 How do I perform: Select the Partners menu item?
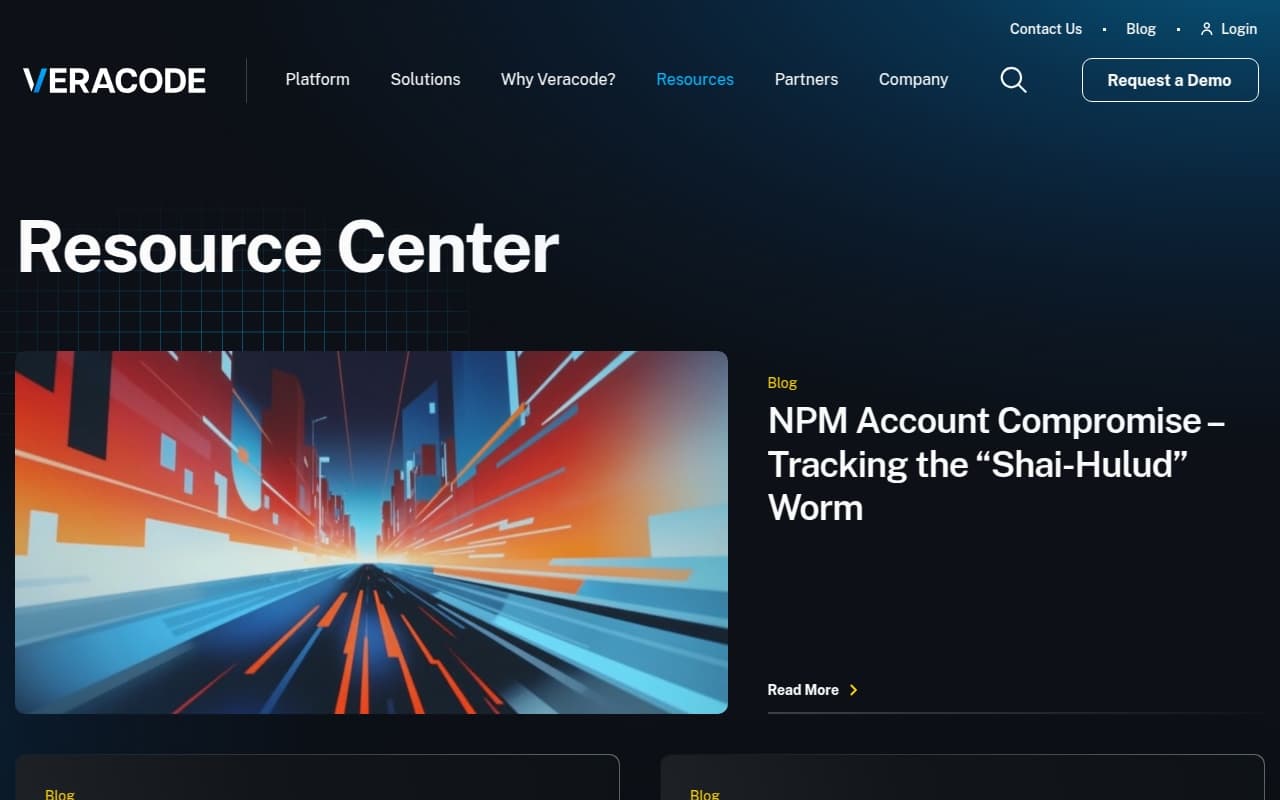(x=806, y=80)
